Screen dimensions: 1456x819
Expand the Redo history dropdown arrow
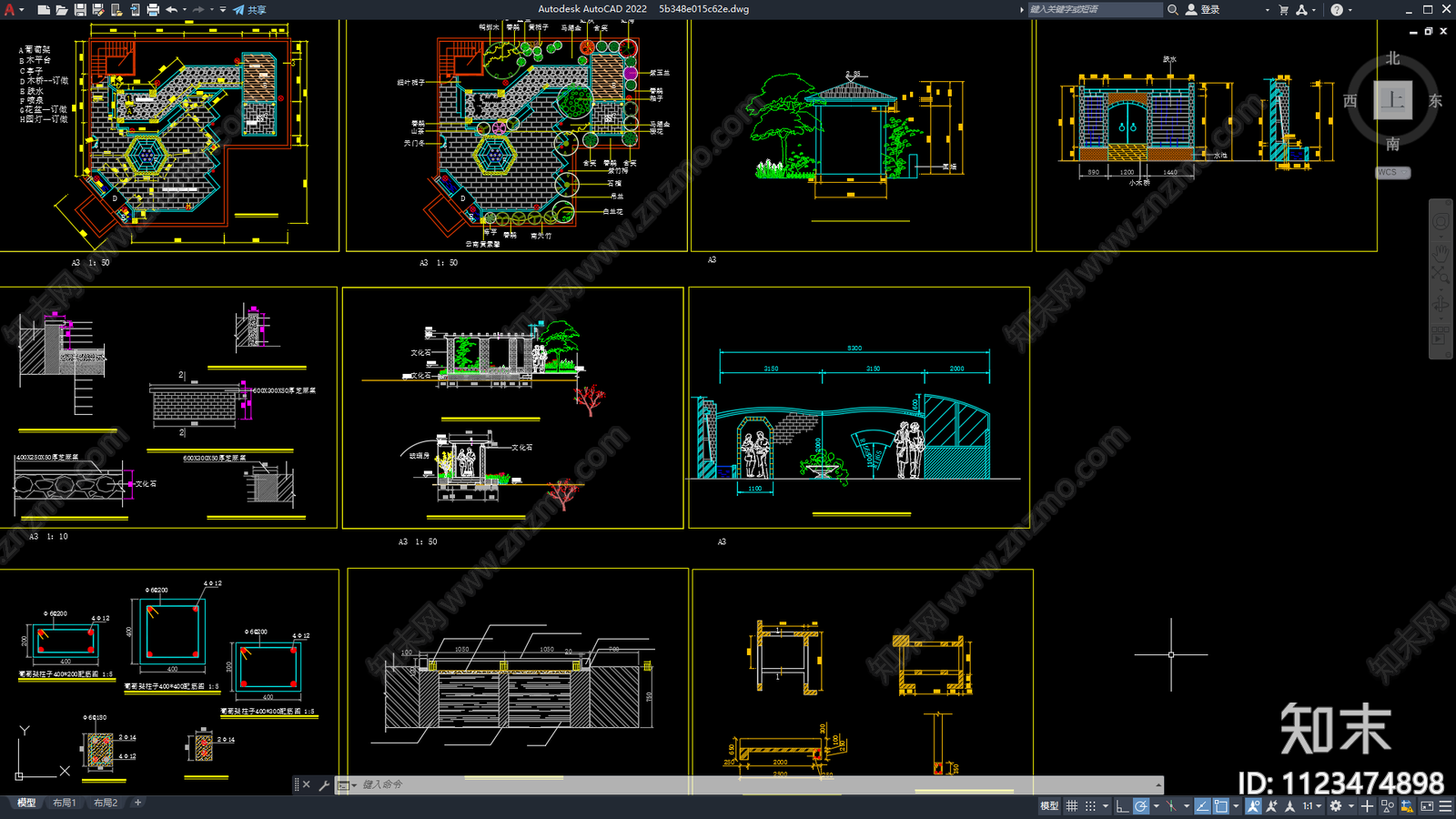tap(212, 10)
